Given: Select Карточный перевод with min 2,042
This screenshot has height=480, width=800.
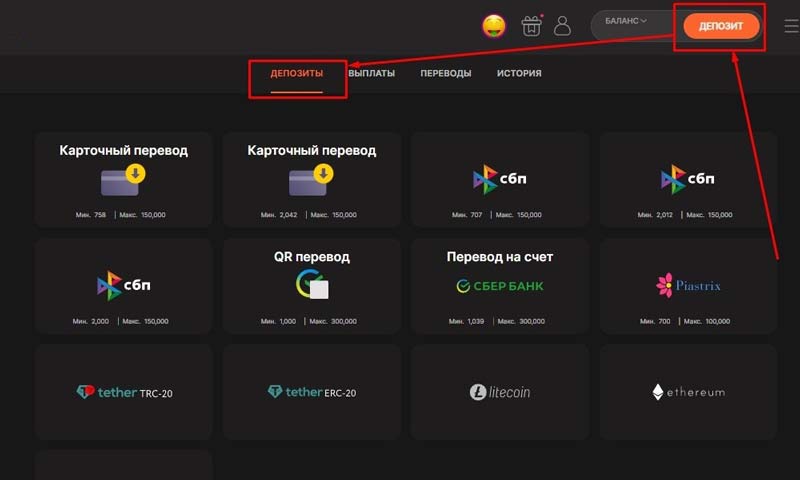Looking at the screenshot, I should 311,180.
